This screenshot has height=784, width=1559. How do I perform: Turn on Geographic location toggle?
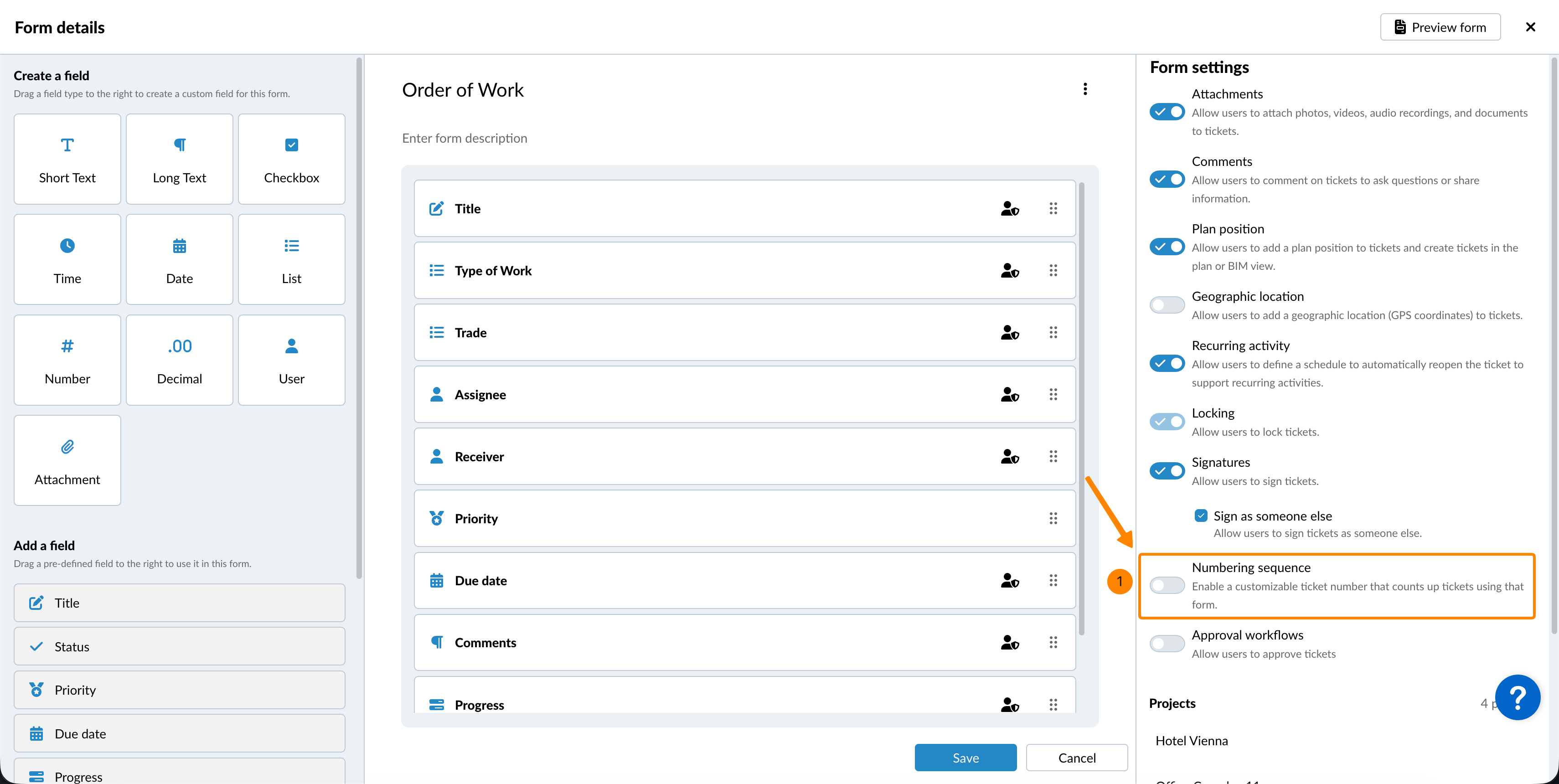click(1167, 305)
